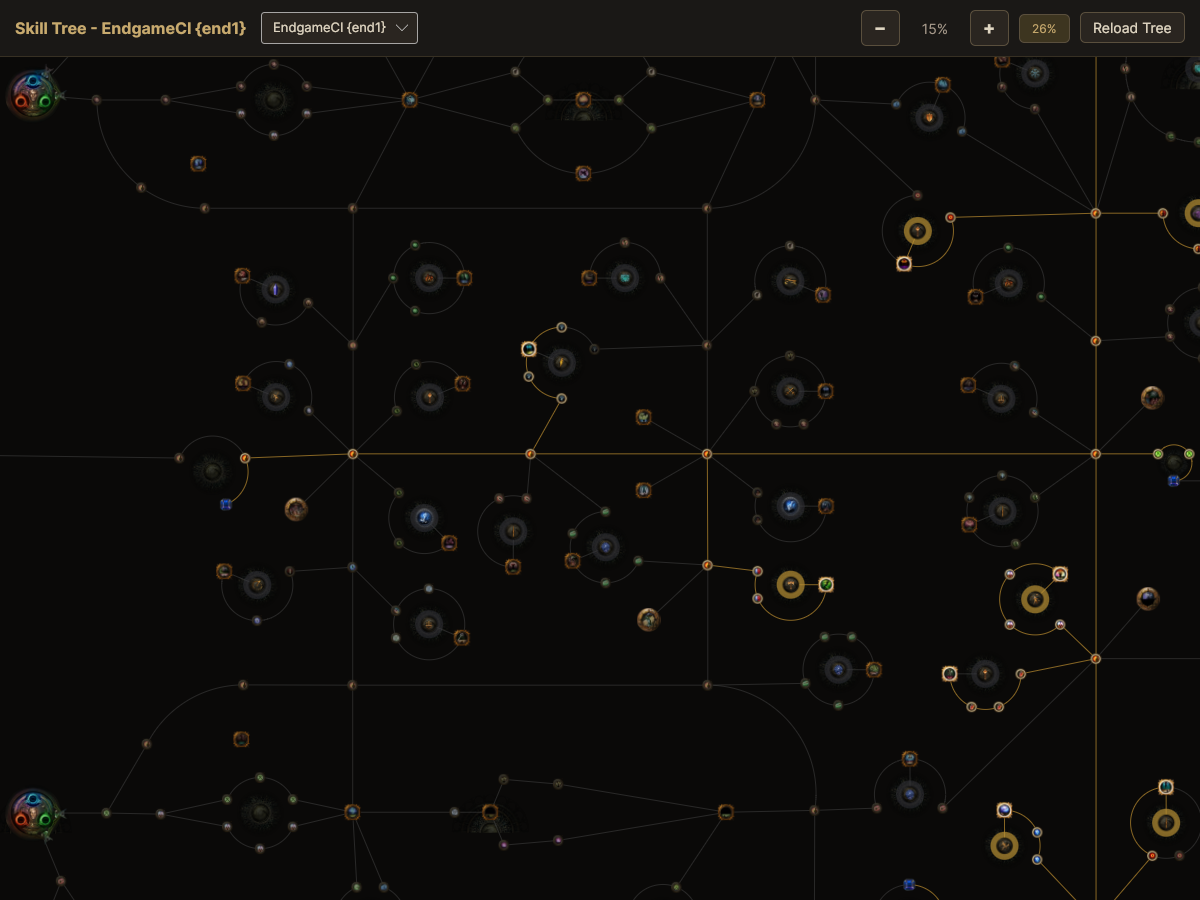The width and height of the screenshot is (1200, 900).
Task: Zoom in using the plus button
Action: click(989, 28)
